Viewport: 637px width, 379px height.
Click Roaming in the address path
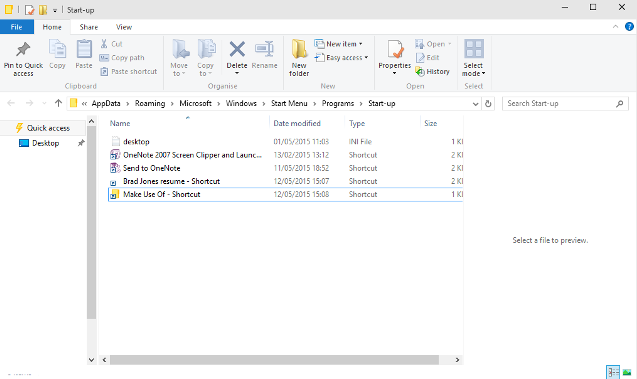[150, 103]
